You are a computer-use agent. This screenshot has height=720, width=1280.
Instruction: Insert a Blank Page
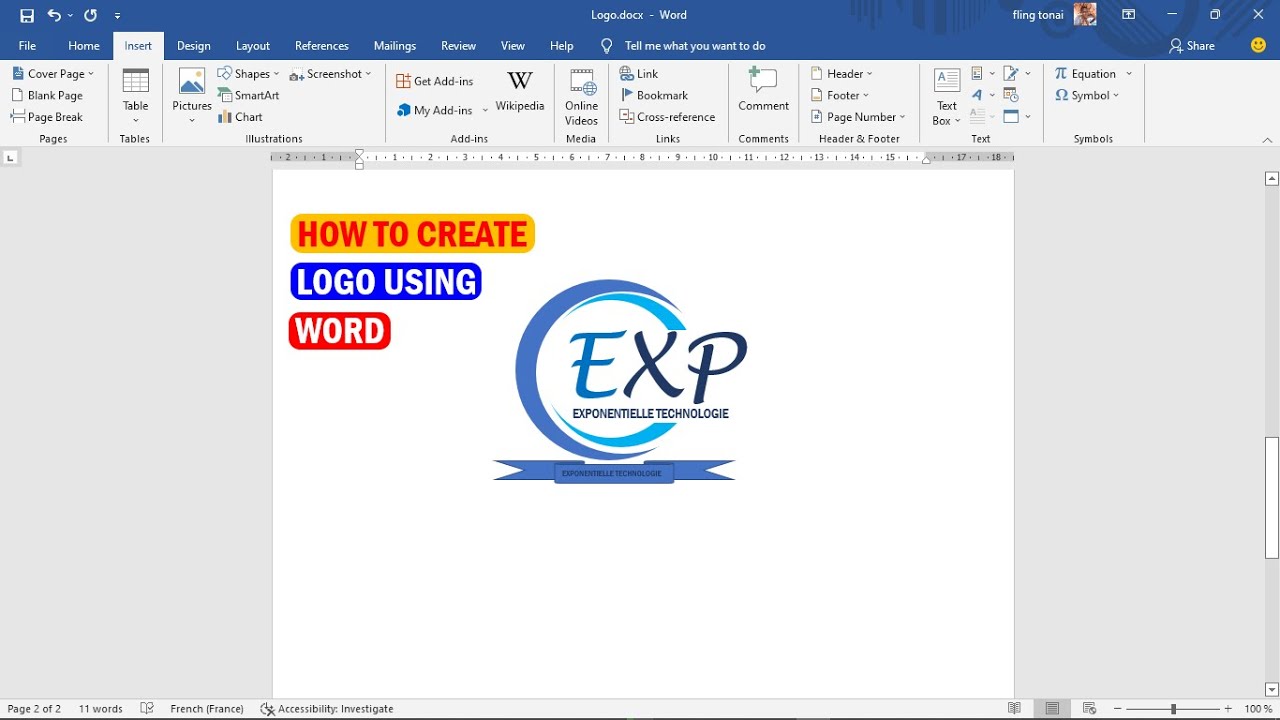tap(47, 95)
